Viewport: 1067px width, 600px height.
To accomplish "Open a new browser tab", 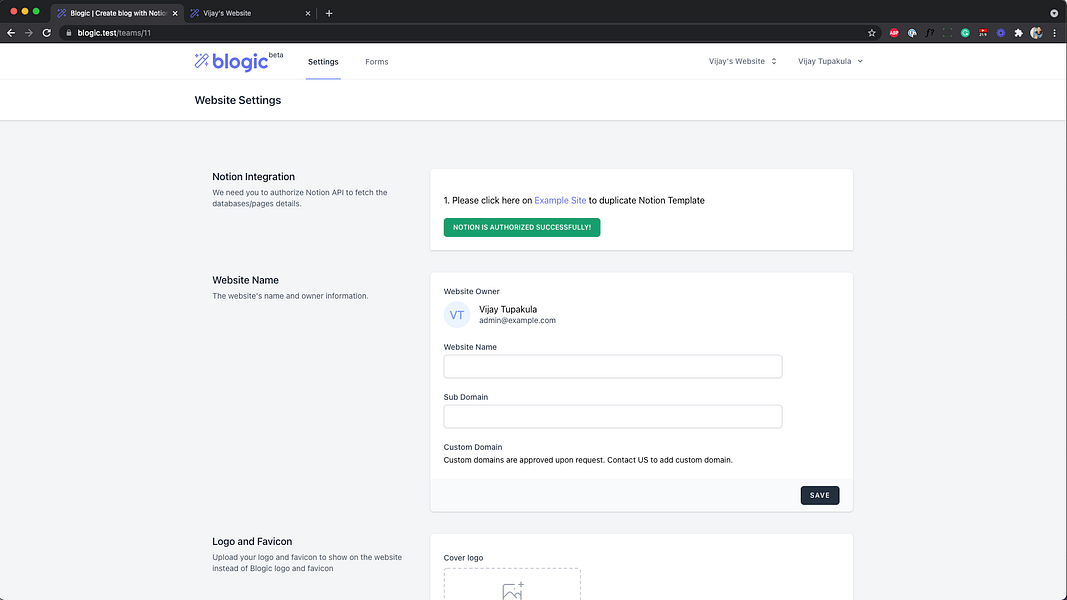I will point(329,13).
